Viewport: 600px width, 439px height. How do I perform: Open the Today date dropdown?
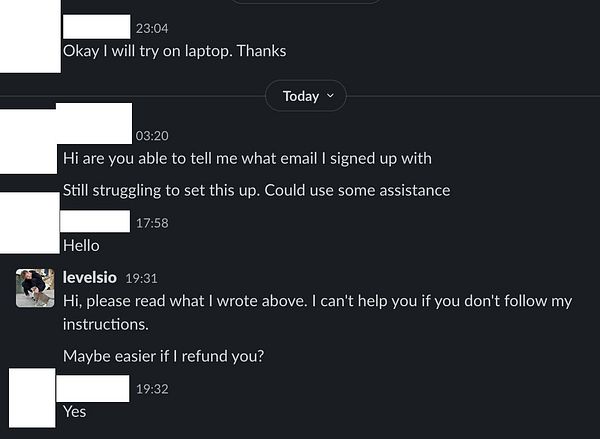pos(306,96)
